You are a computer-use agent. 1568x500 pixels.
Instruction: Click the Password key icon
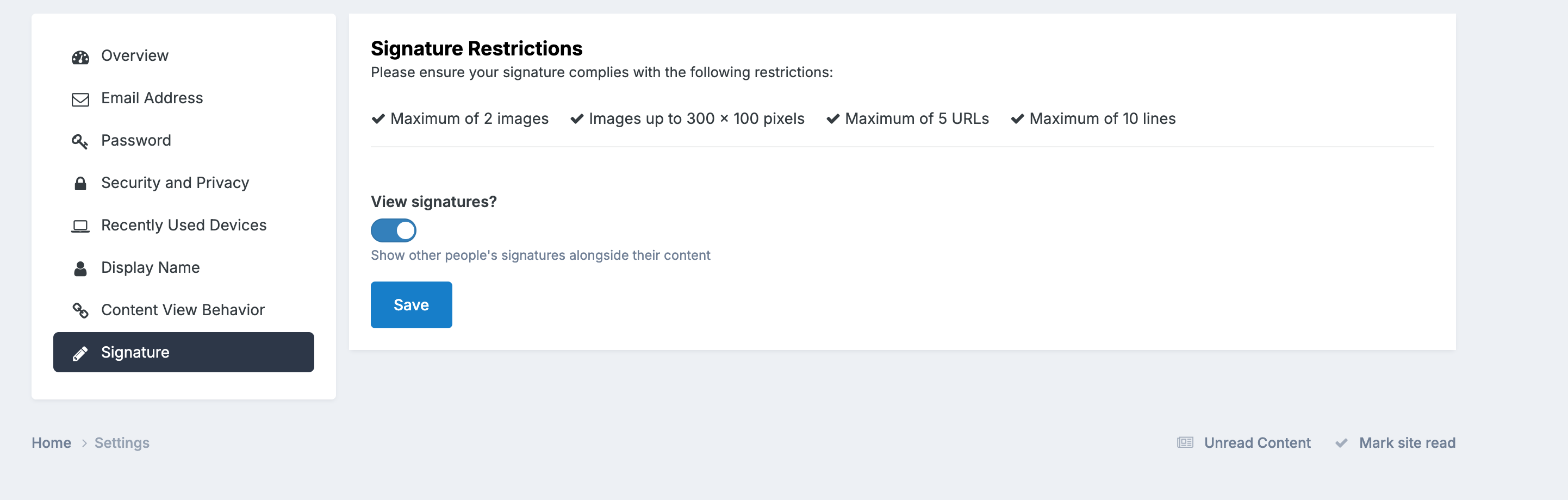pos(80,142)
